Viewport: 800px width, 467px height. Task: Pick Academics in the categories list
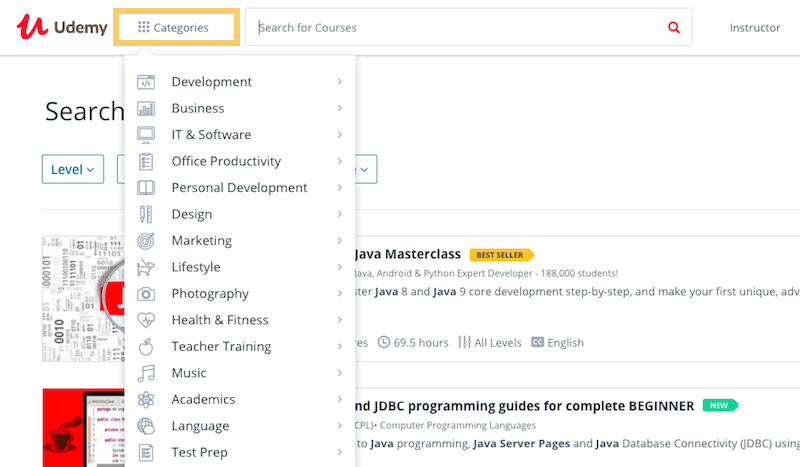(x=240, y=400)
